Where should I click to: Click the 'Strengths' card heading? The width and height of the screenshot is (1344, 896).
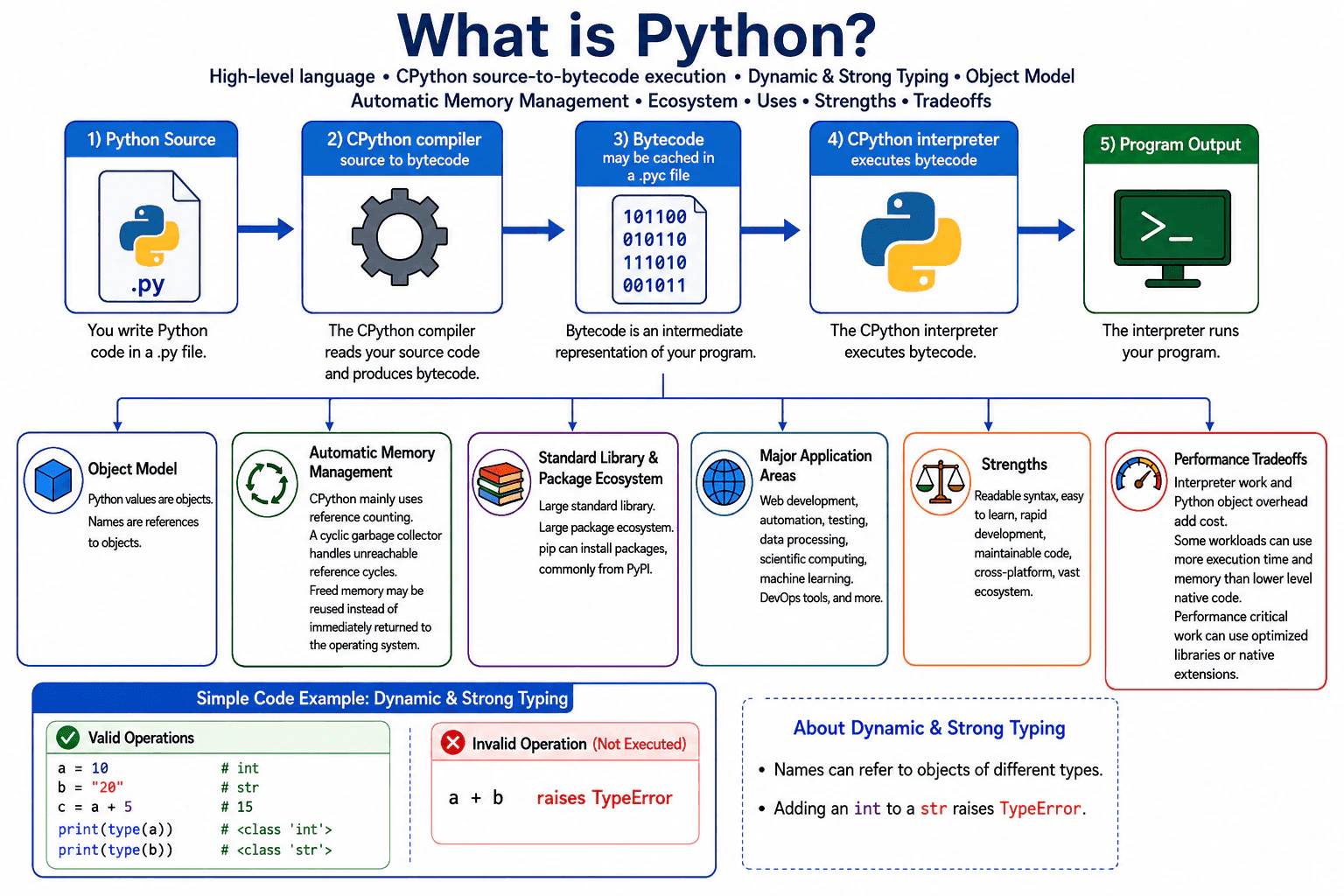1014,464
